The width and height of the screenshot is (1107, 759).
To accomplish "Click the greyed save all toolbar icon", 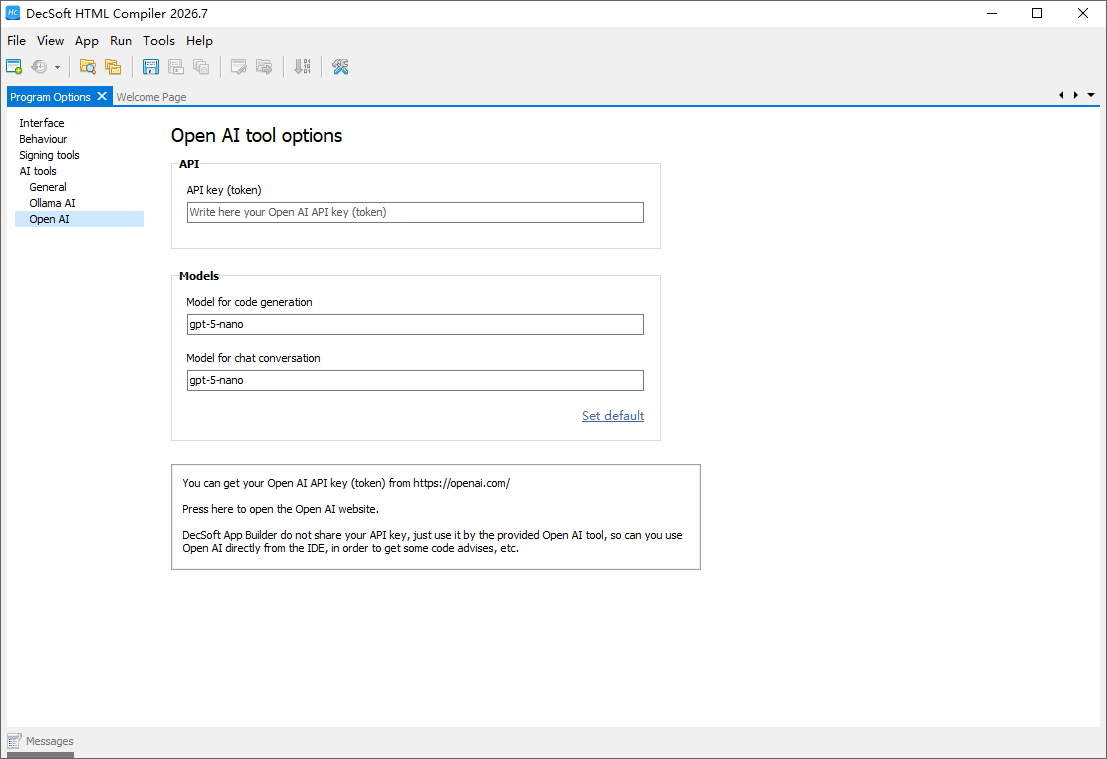I will click(201, 67).
